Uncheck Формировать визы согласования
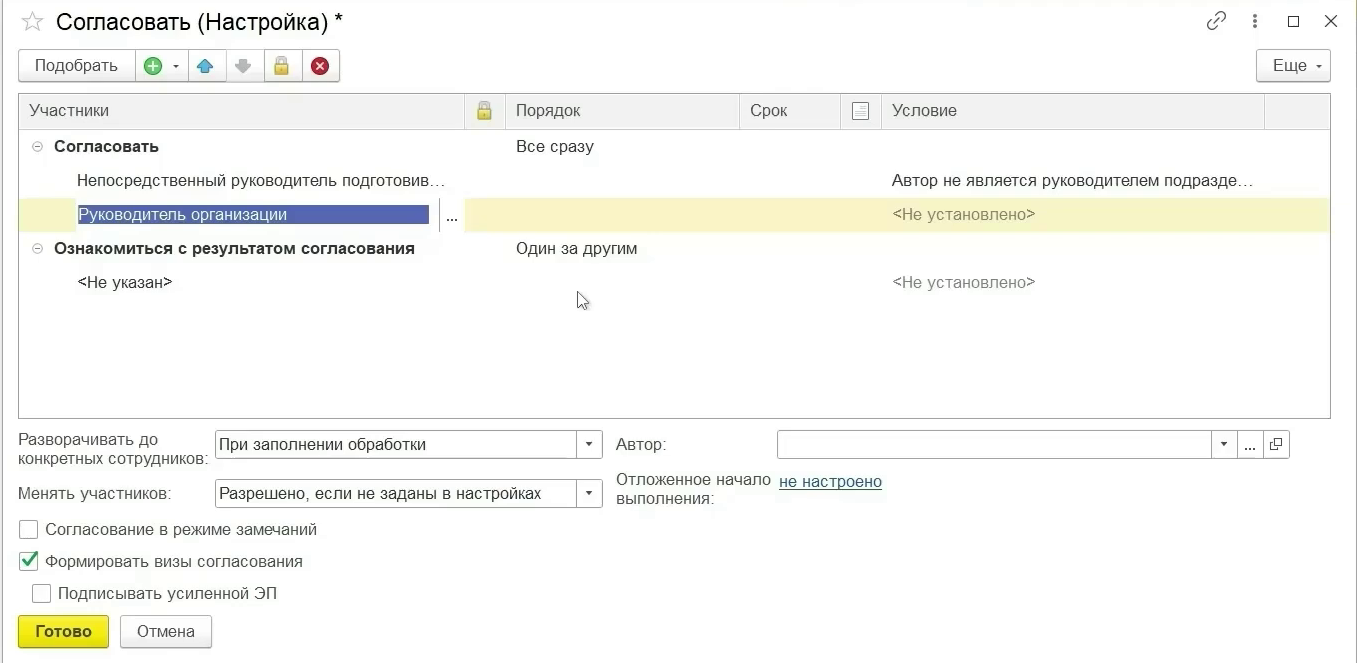The height and width of the screenshot is (663, 1357). 29,562
